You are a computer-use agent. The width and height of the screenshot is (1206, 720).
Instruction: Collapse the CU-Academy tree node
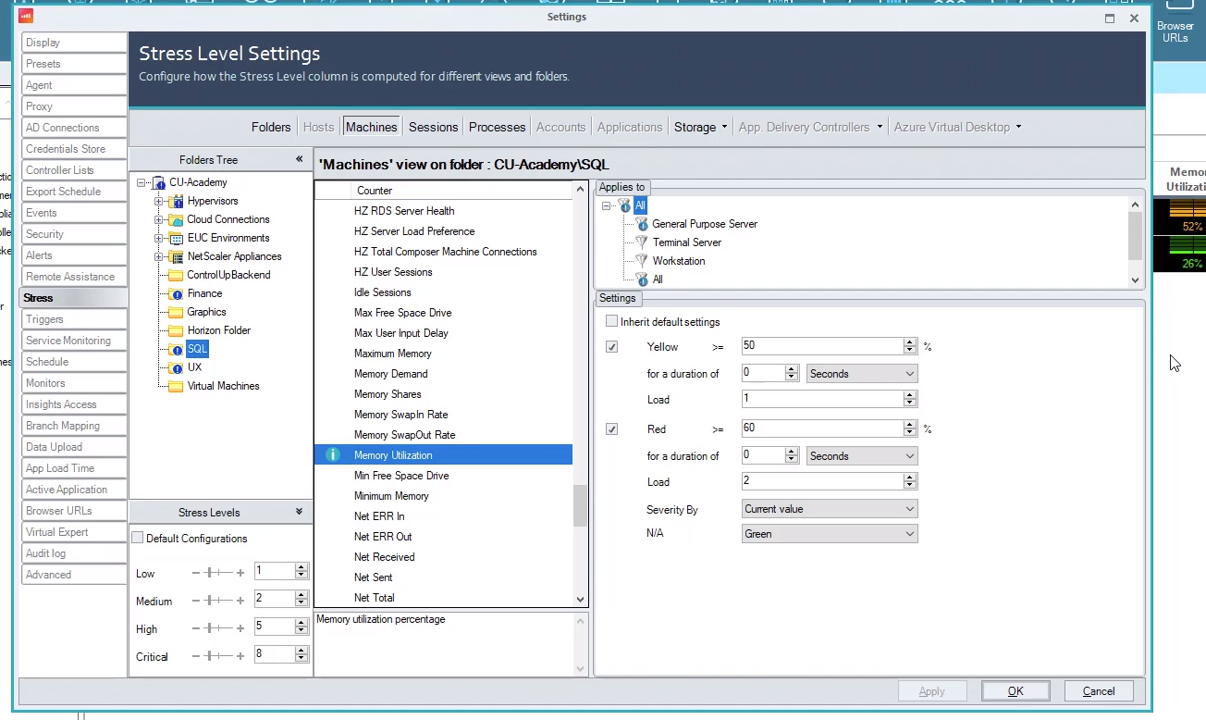pos(141,182)
